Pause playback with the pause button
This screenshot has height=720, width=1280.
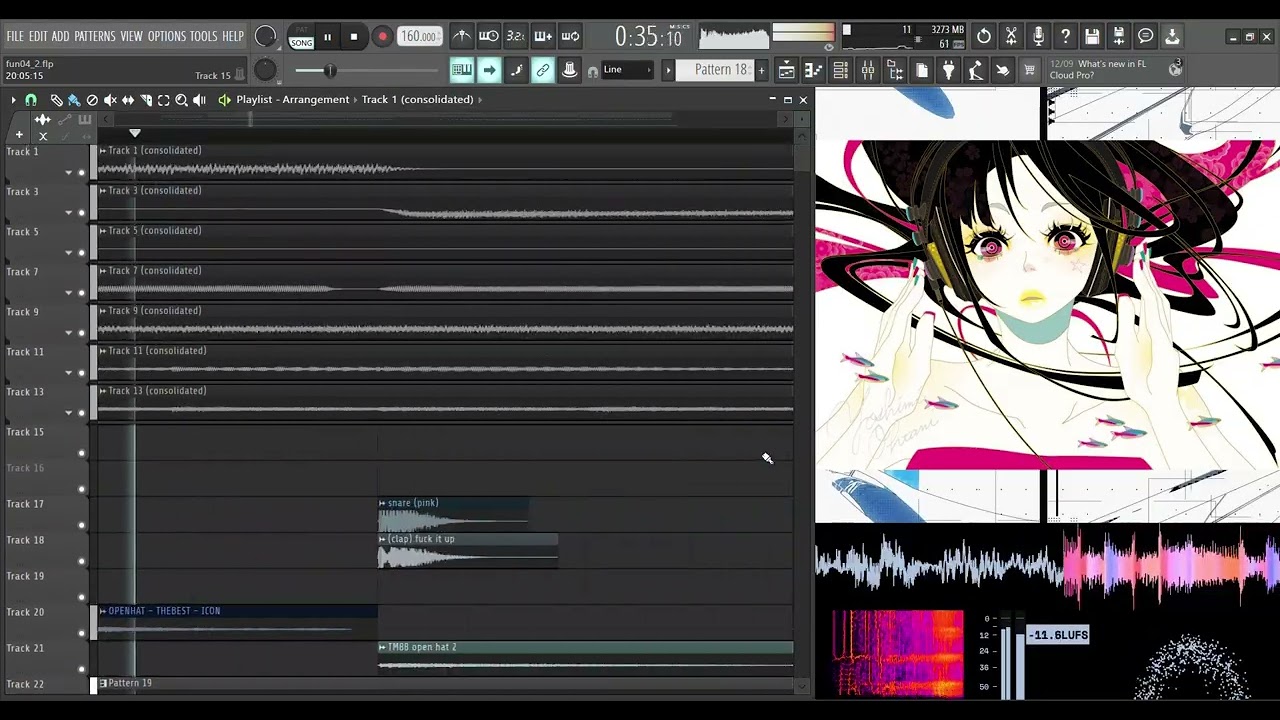tap(327, 37)
